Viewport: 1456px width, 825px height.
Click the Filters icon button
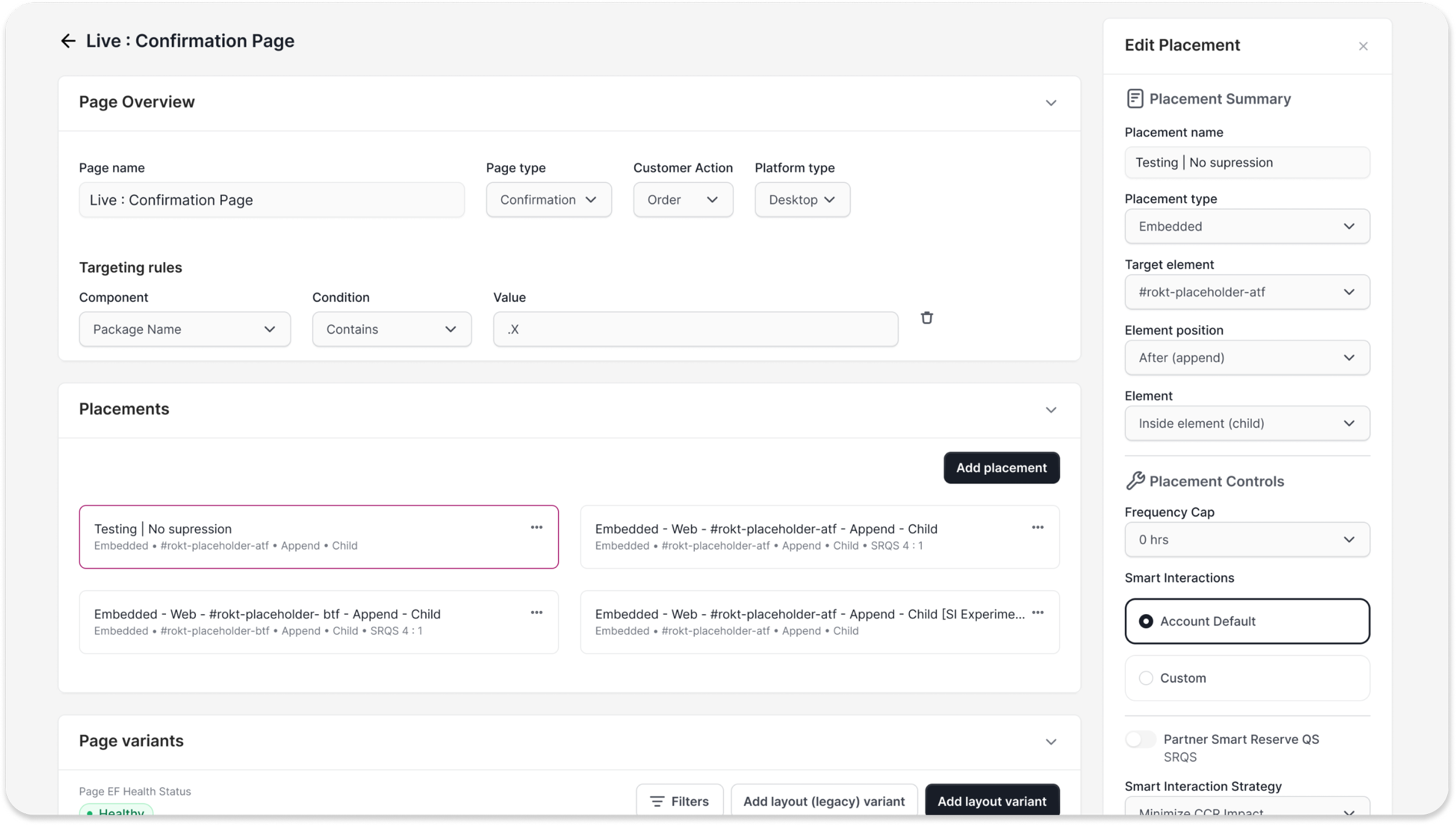pyautogui.click(x=679, y=801)
